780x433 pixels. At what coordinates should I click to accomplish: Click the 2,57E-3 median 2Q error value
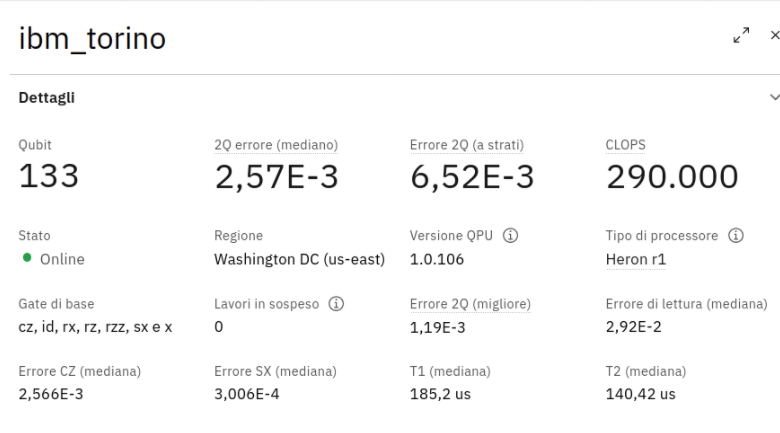point(276,176)
